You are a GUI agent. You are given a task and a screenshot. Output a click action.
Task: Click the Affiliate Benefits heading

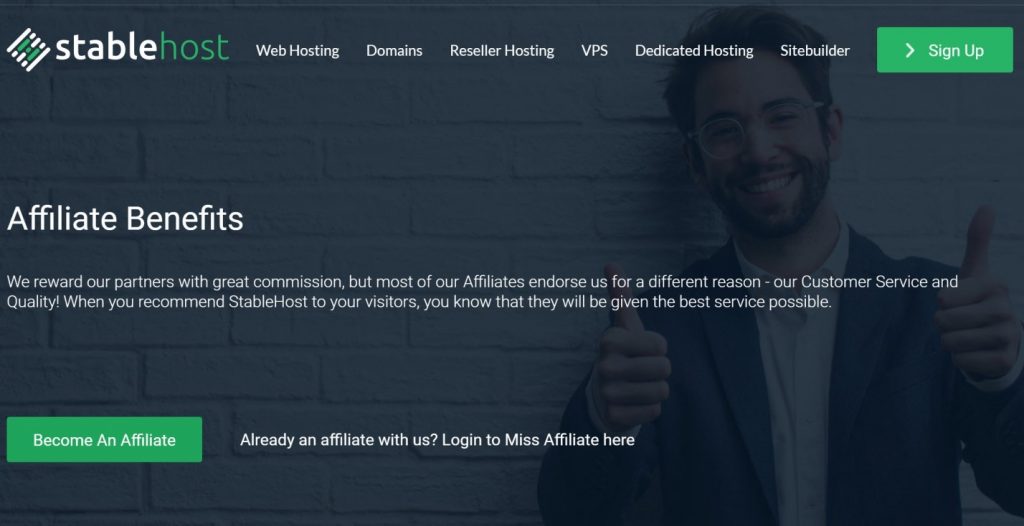pyautogui.click(x=125, y=218)
